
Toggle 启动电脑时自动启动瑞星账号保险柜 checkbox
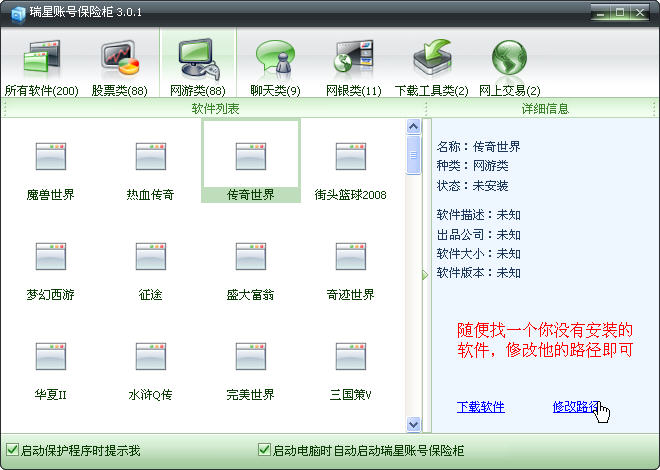(x=264, y=450)
